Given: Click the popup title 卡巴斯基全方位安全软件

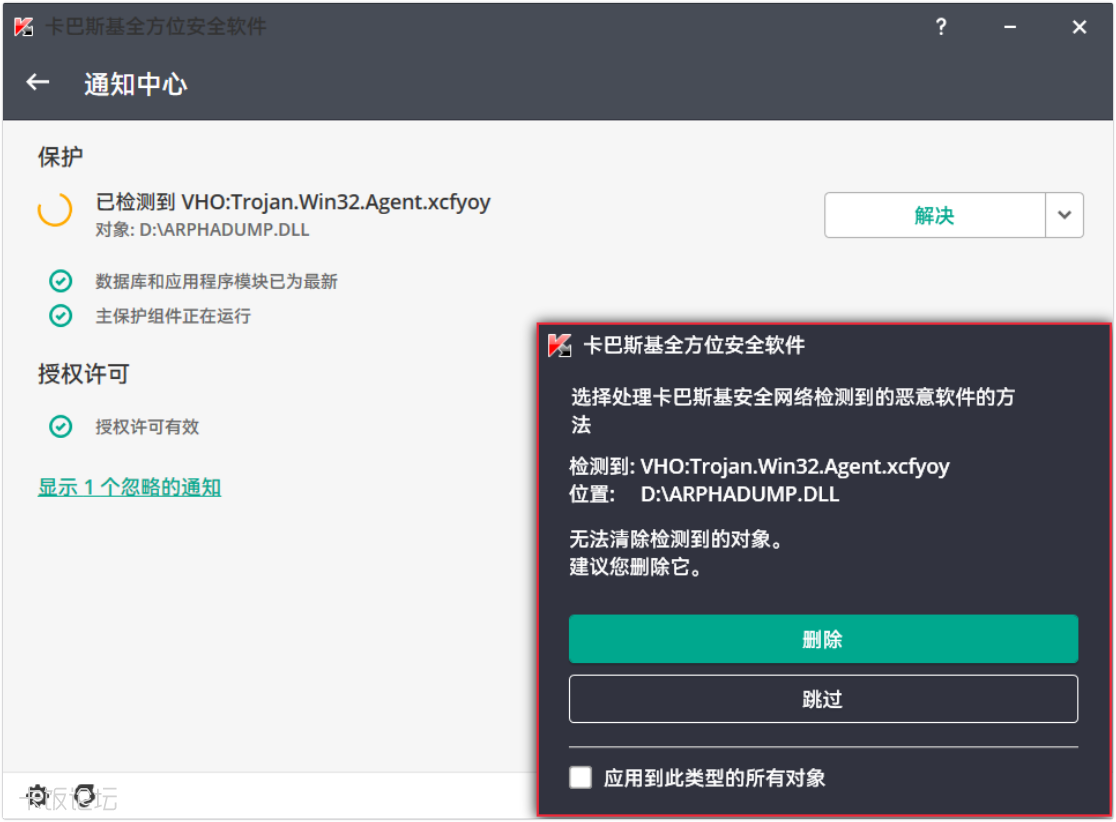Looking at the screenshot, I should click(694, 345).
